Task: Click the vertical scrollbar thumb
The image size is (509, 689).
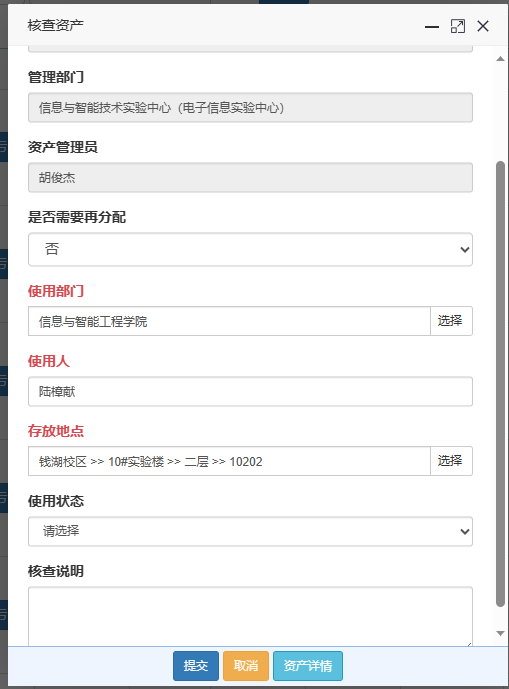Action: coord(500,384)
